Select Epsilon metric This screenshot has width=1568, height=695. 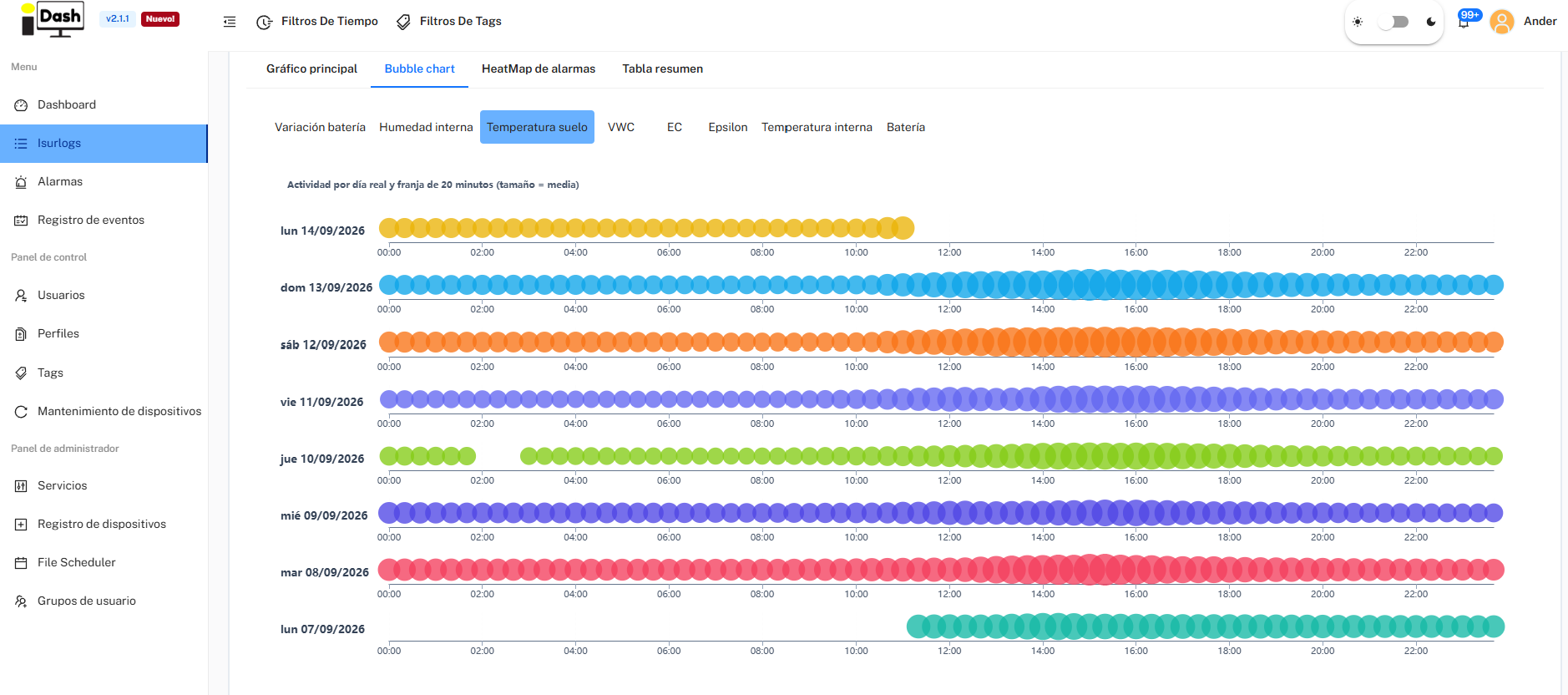[728, 127]
